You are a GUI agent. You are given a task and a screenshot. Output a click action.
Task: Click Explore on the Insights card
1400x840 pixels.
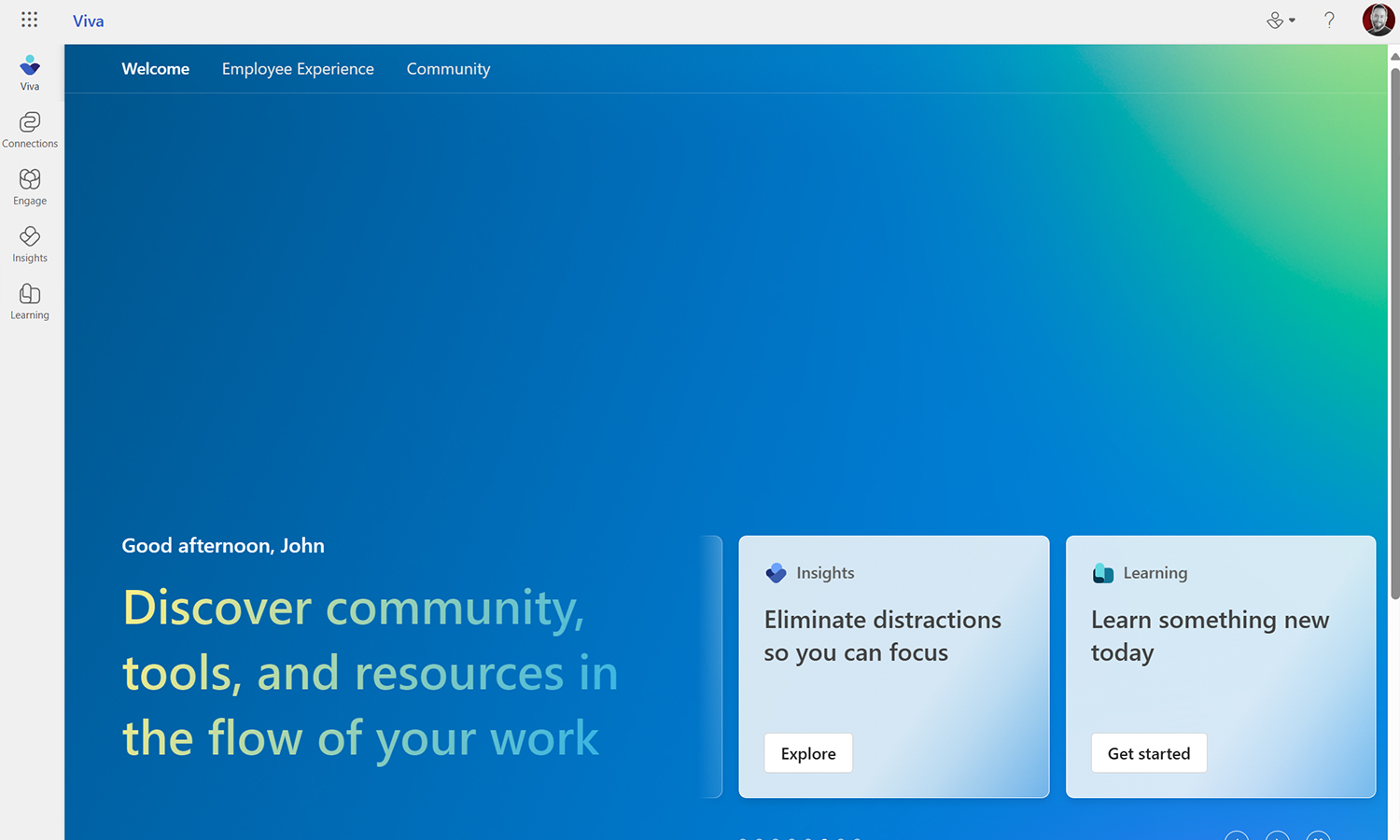(x=807, y=753)
